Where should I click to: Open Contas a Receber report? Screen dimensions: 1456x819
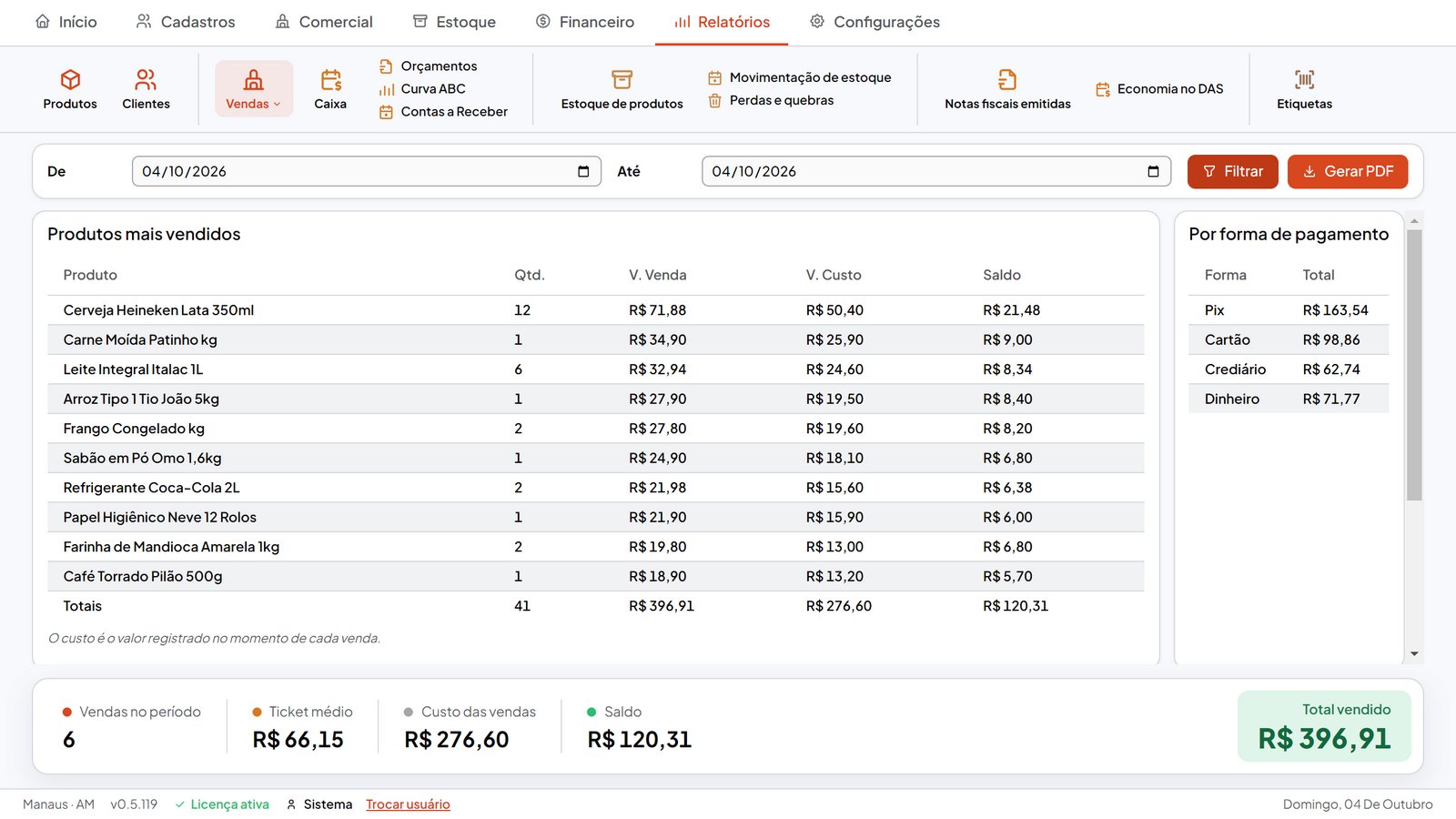point(443,112)
